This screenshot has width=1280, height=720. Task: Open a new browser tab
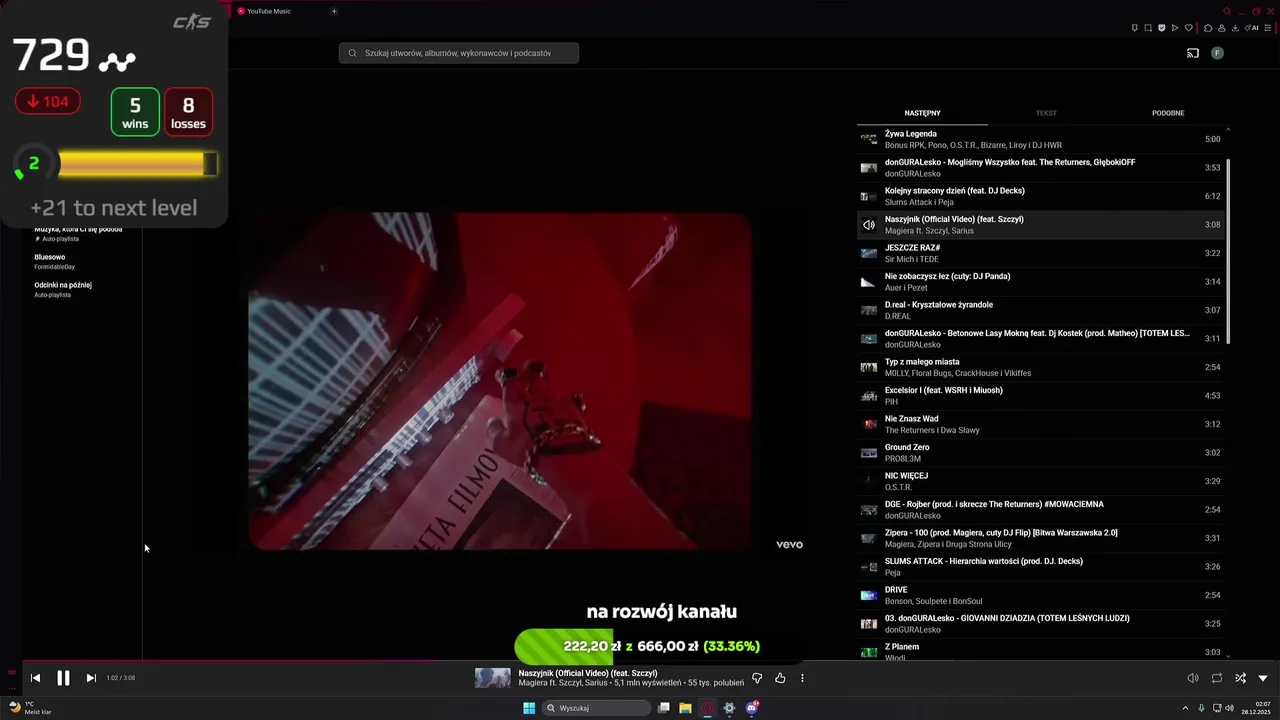point(334,11)
